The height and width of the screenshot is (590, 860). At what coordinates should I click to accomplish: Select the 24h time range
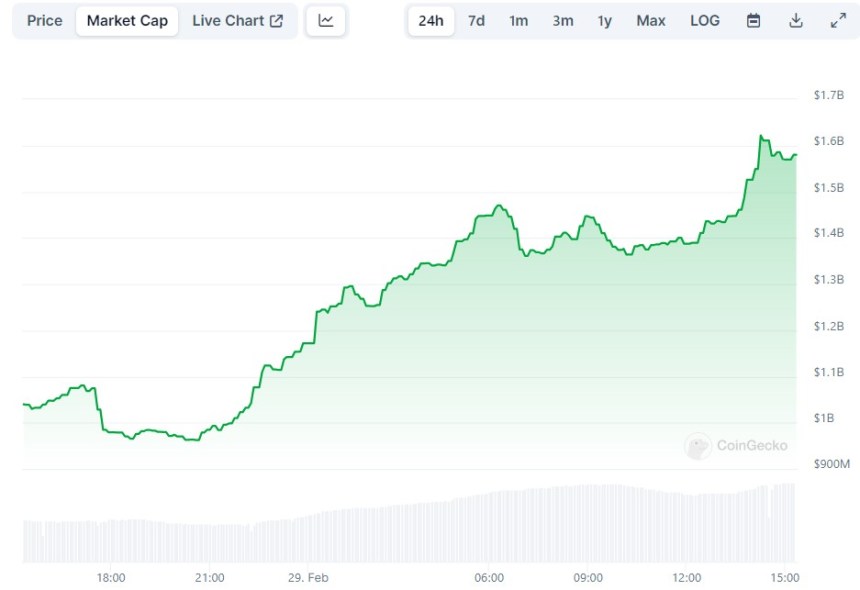tap(431, 21)
